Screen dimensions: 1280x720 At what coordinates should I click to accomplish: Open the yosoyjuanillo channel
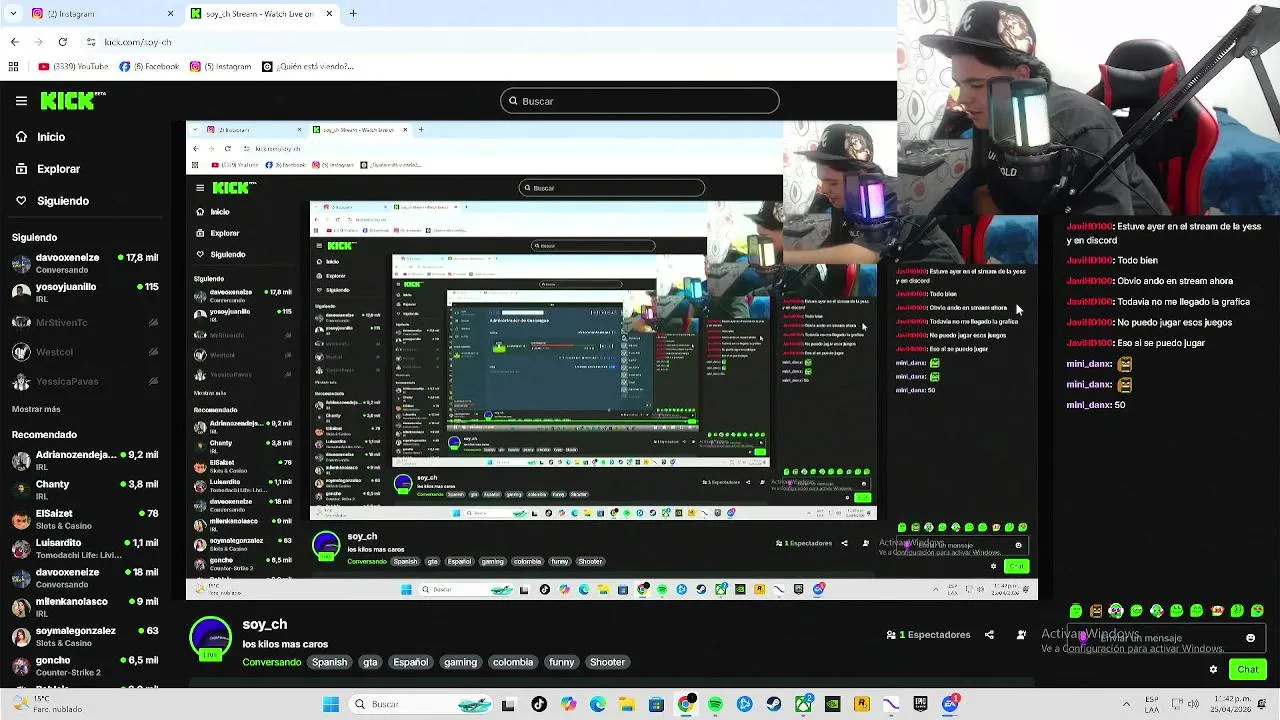point(85,292)
